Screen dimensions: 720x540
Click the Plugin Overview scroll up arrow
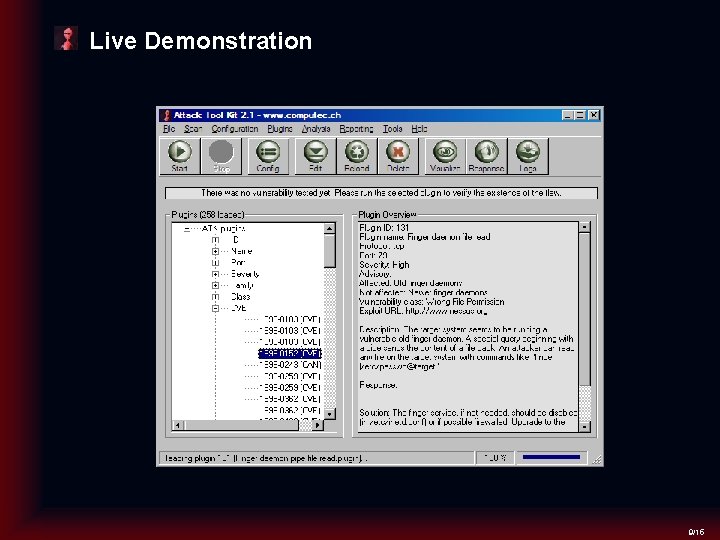coord(585,227)
